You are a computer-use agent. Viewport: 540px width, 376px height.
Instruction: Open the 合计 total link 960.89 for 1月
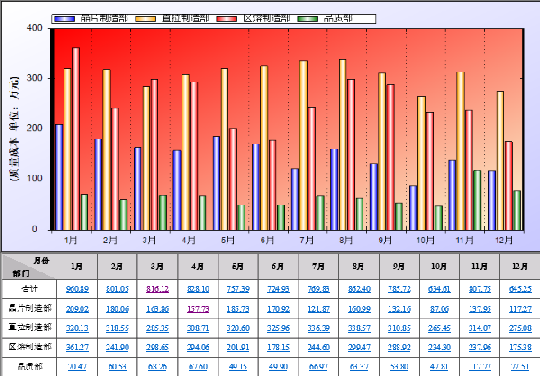tap(77, 289)
